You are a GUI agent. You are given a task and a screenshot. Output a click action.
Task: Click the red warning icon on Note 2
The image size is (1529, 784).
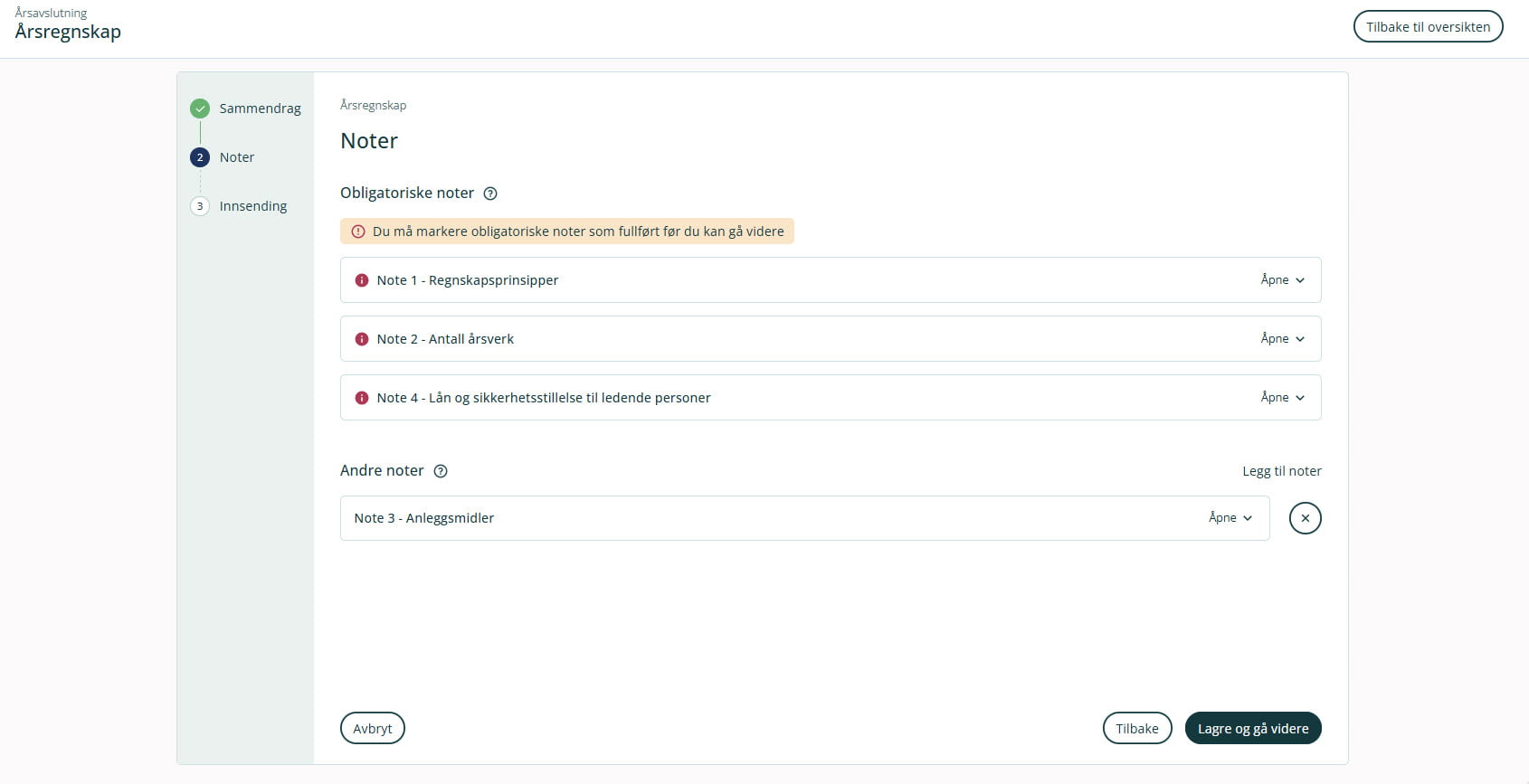click(362, 339)
